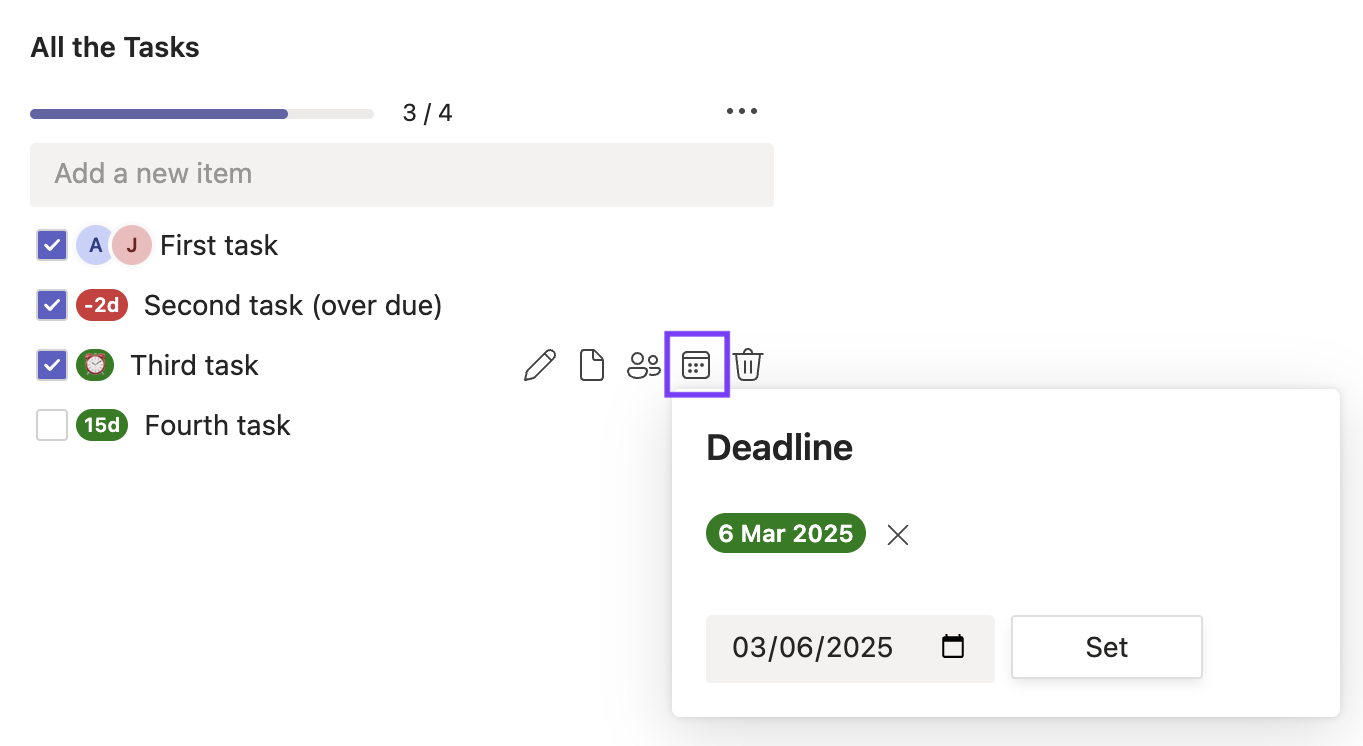Screen dimensions: 1363x746
Task: Click the pencil edit icon on Third task
Action: [x=540, y=366]
